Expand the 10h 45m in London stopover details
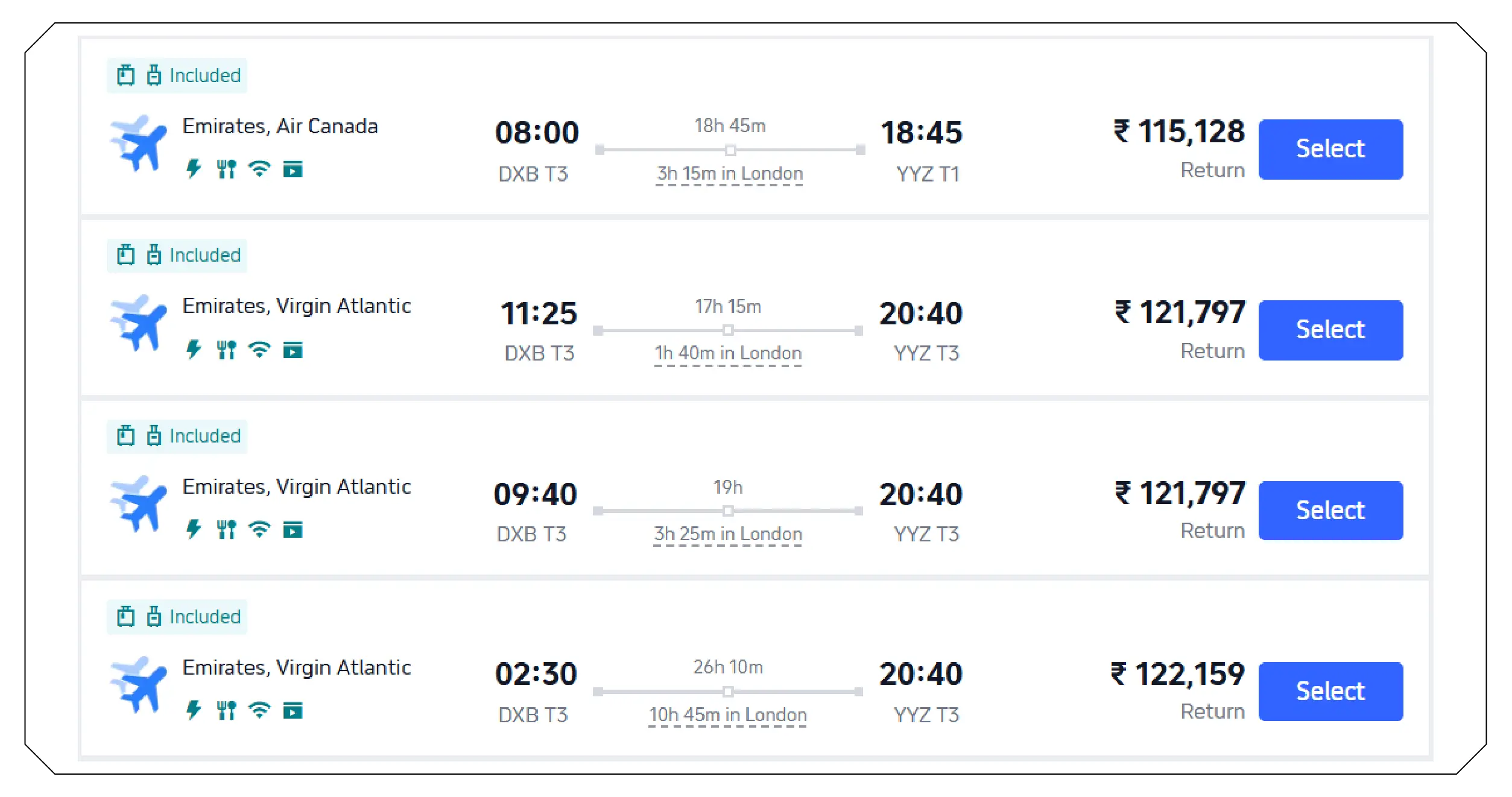The width and height of the screenshot is (1512, 797). pyautogui.click(x=726, y=714)
